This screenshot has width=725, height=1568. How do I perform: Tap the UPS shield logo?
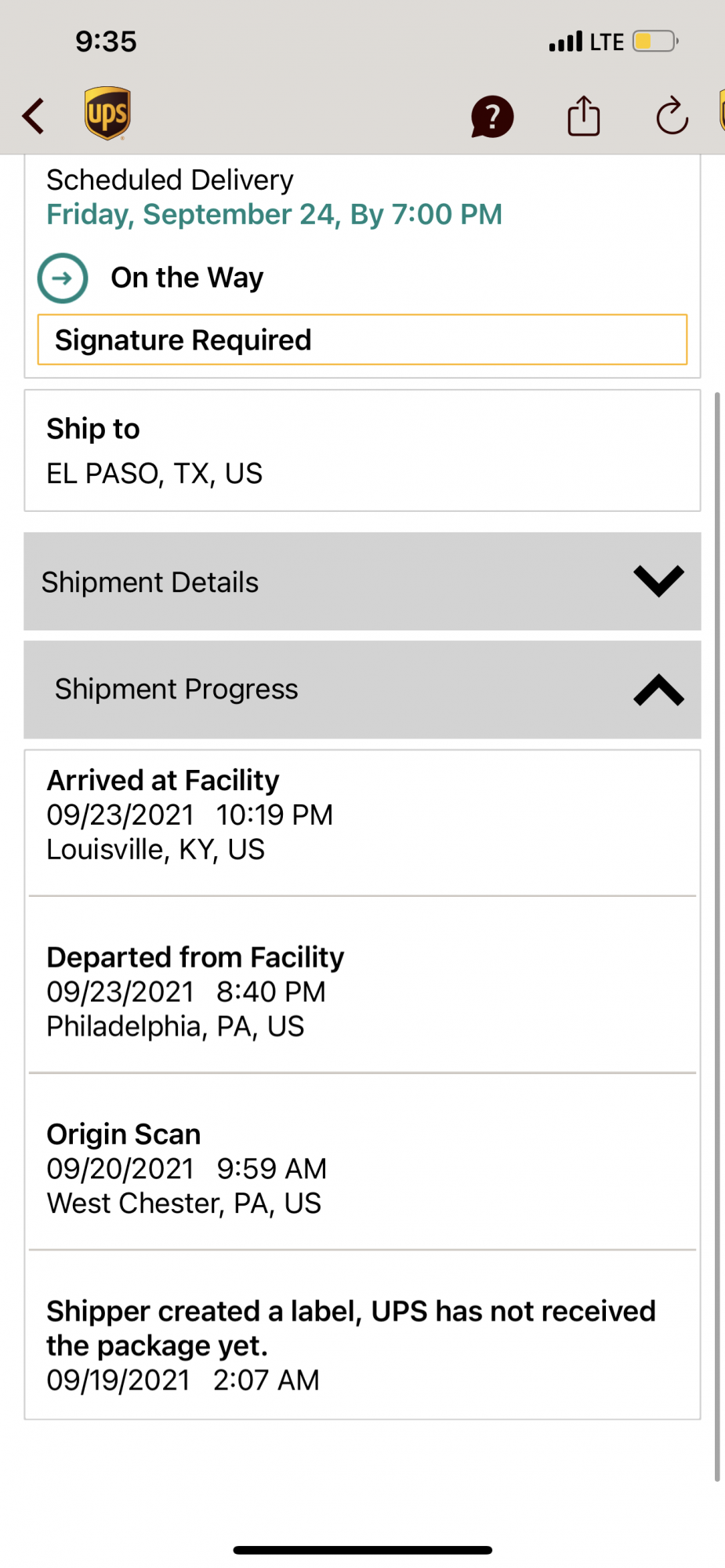[x=107, y=114]
